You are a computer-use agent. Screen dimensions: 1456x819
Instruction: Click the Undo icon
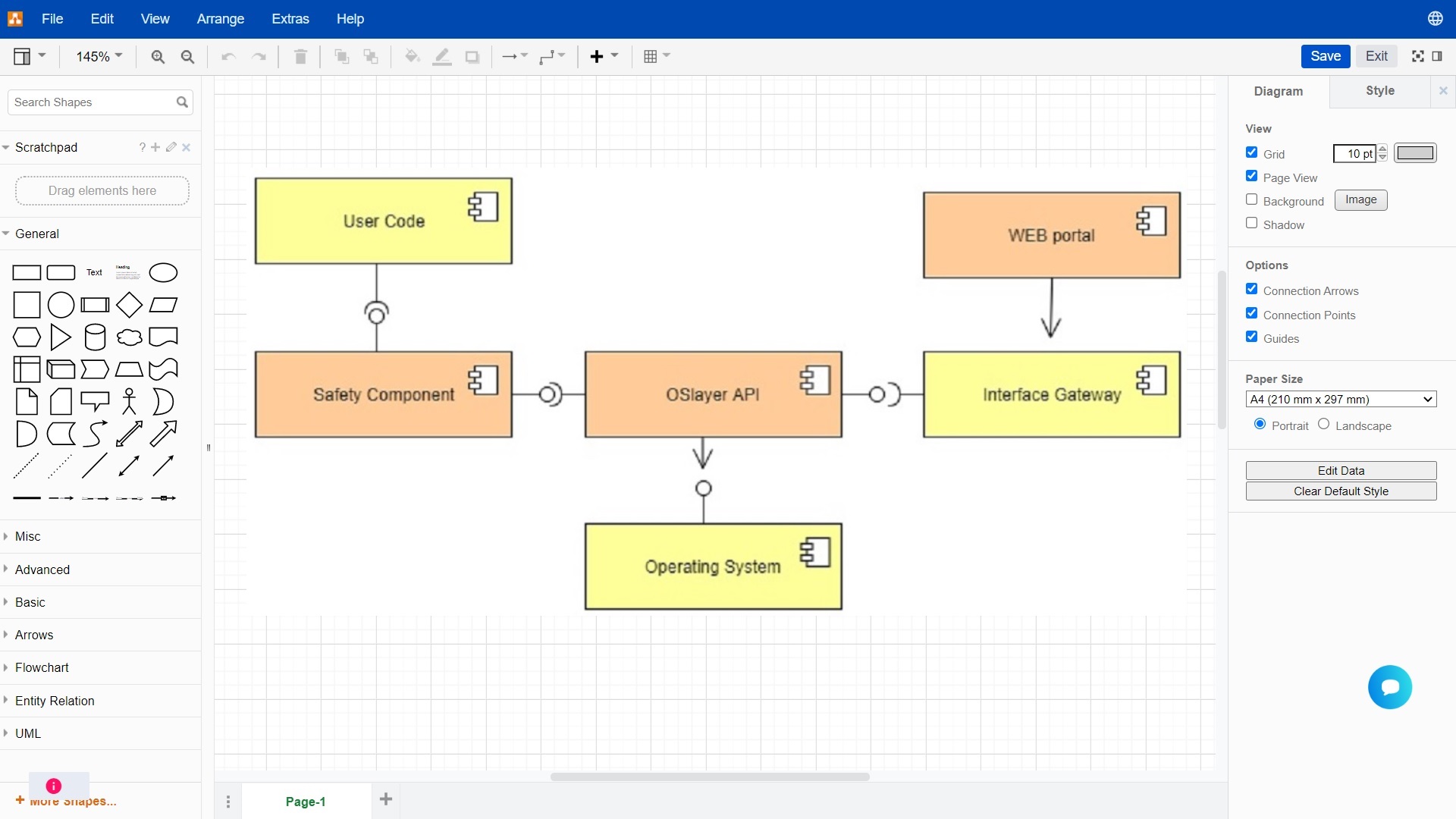[x=228, y=56]
